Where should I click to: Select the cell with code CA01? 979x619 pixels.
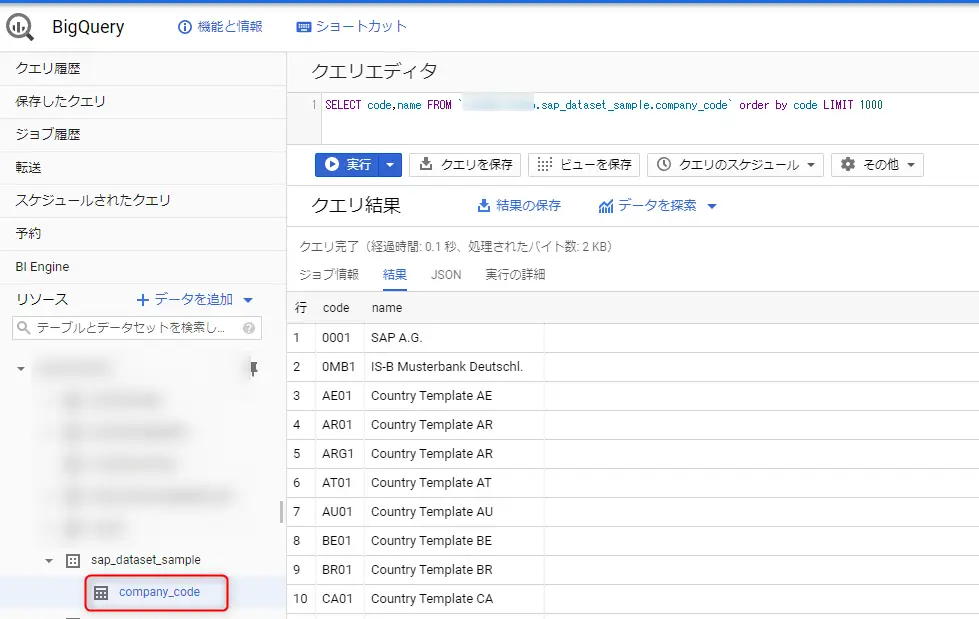(340, 600)
